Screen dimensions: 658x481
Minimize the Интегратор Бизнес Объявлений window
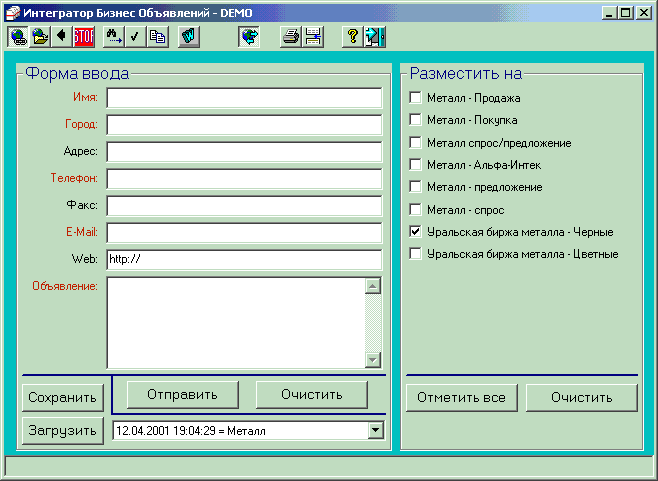(x=609, y=13)
